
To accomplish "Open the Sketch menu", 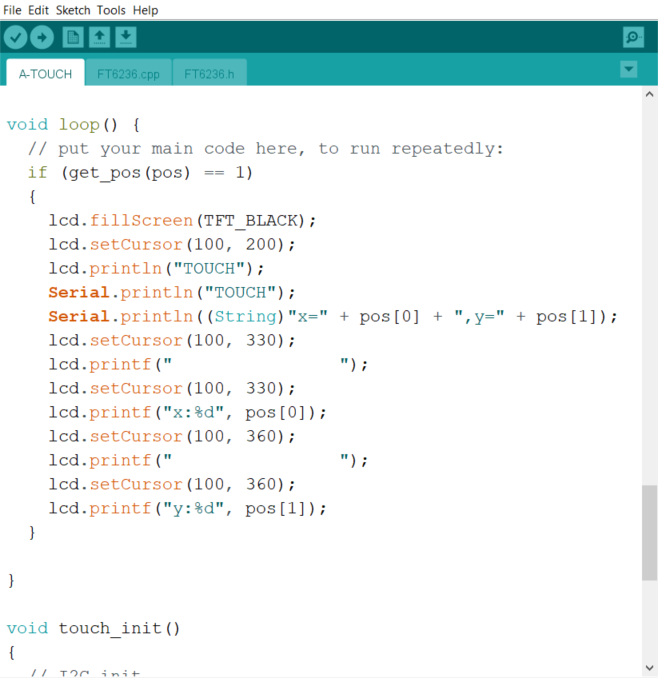I will (73, 10).
